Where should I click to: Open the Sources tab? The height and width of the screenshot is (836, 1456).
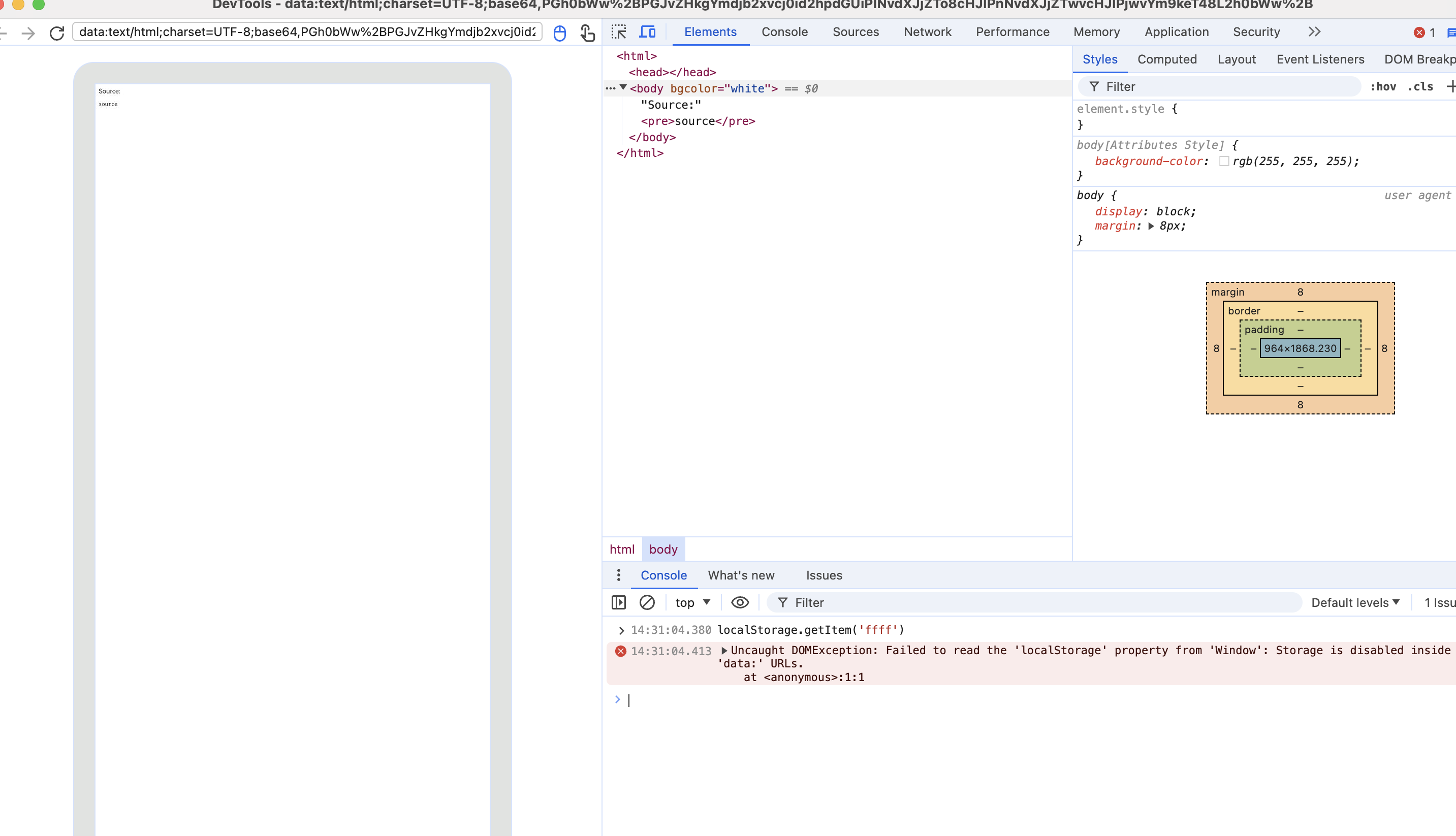[x=856, y=32]
